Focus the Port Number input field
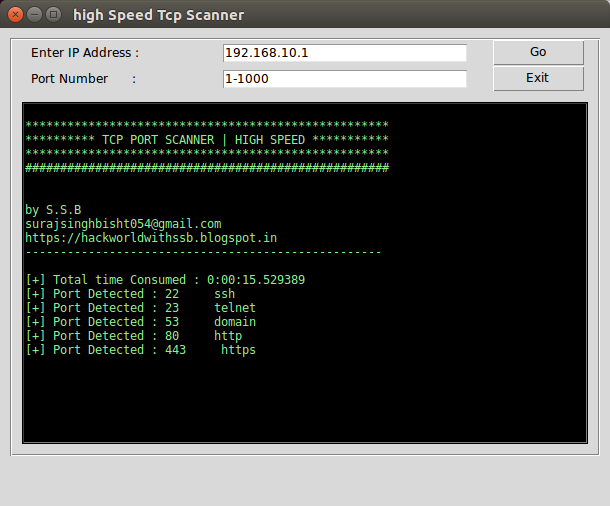 pos(345,79)
